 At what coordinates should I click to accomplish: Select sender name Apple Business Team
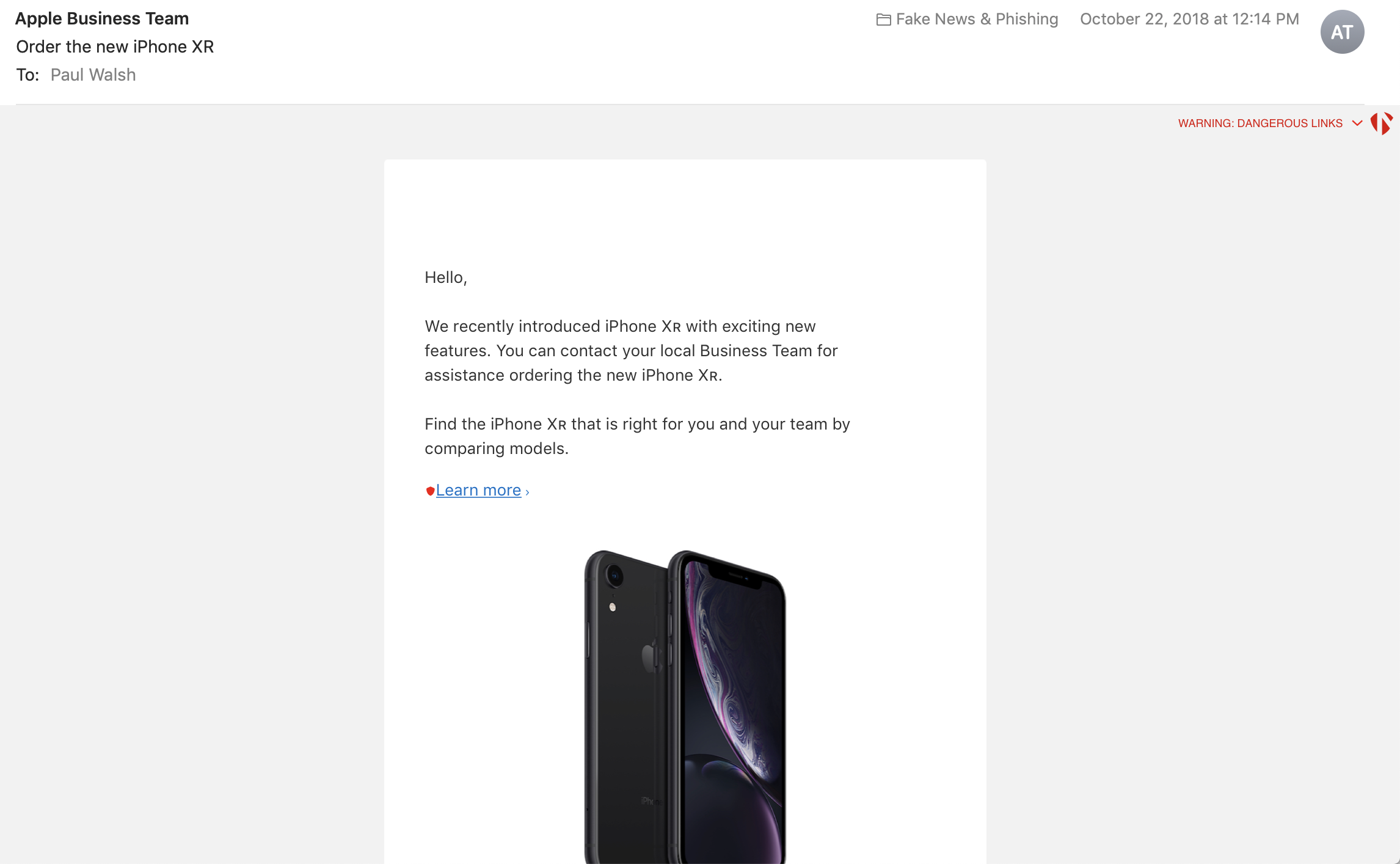pyautogui.click(x=102, y=18)
